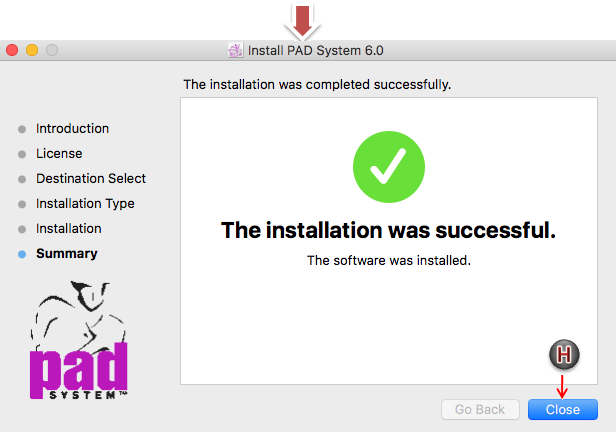Click the blue bullet beside Summary
The height and width of the screenshot is (432, 616).
point(22,254)
